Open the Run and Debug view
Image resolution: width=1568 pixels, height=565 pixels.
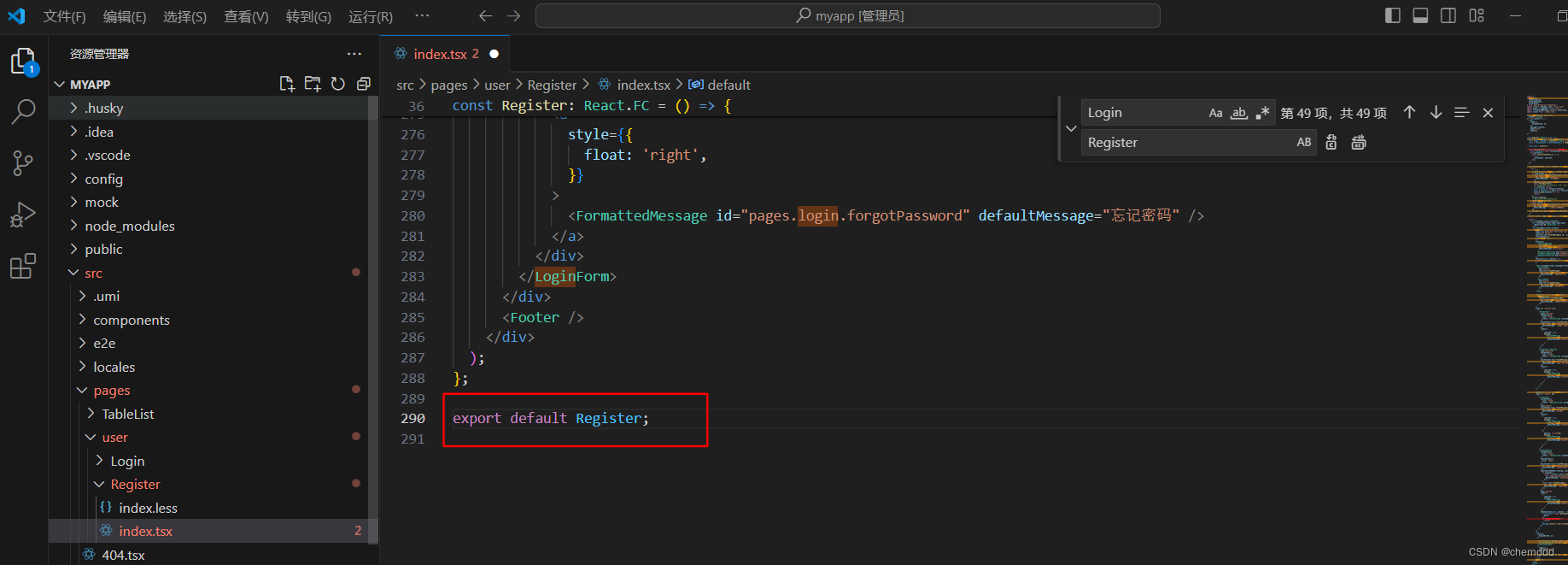[23, 215]
